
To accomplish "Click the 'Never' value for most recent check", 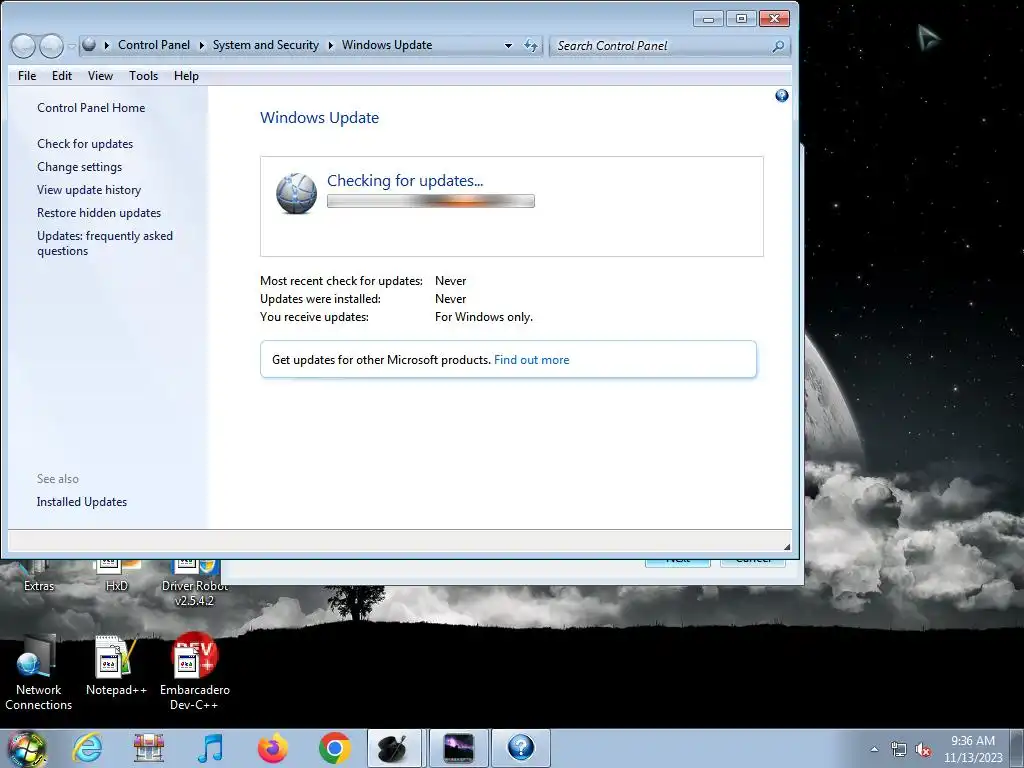I will click(x=451, y=281).
